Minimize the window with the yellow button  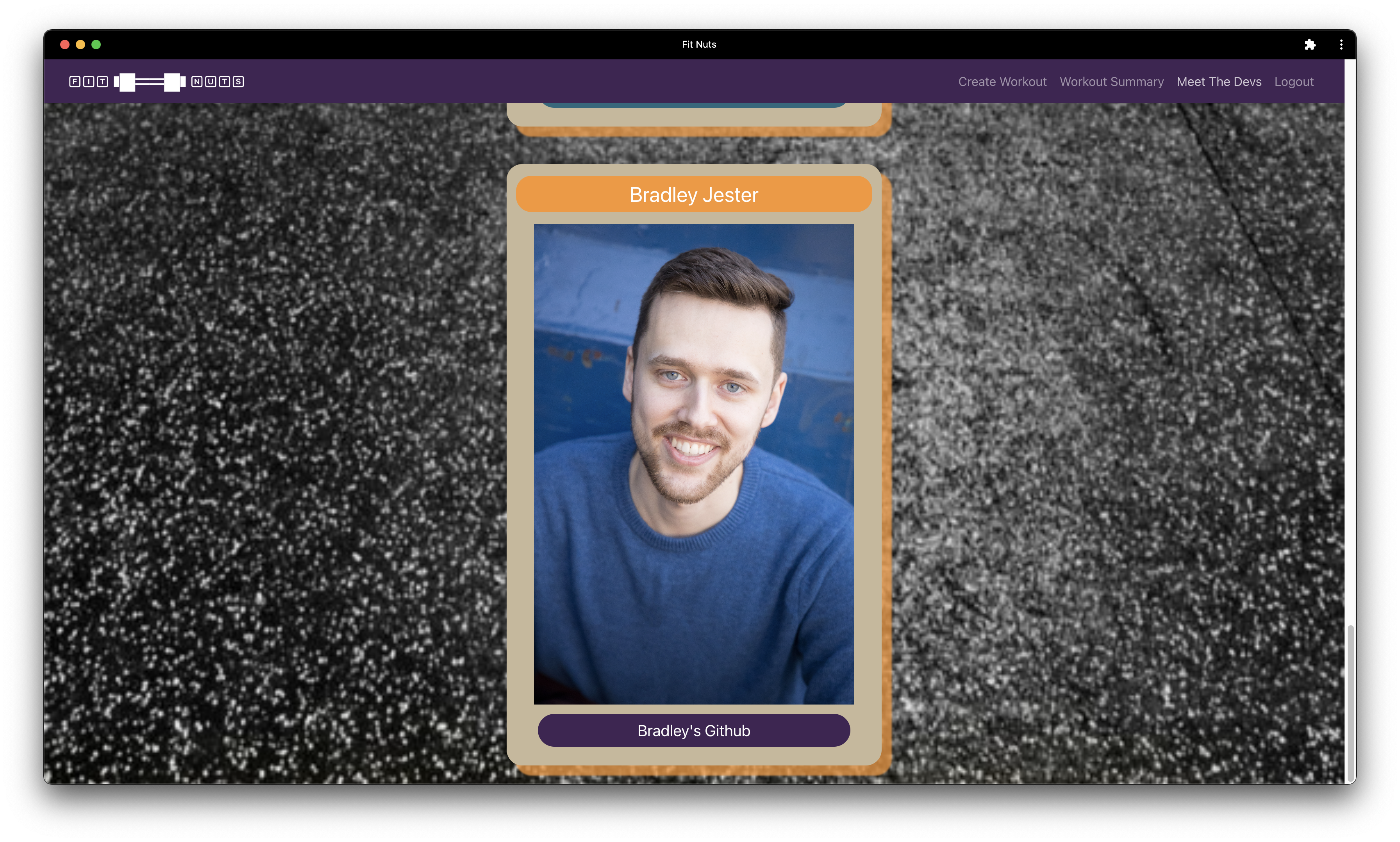80,45
